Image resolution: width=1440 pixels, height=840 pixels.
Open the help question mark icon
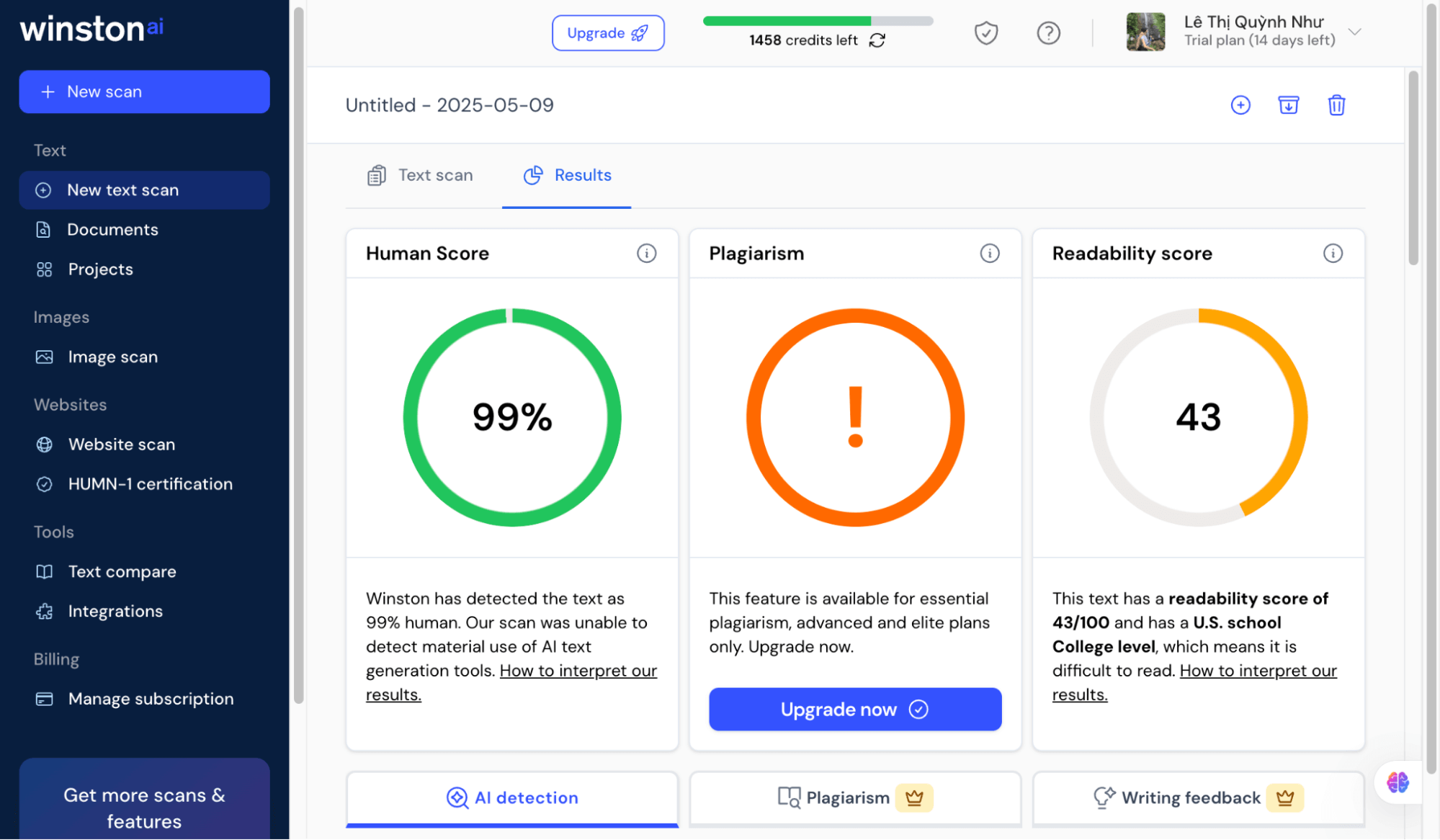coord(1048,33)
